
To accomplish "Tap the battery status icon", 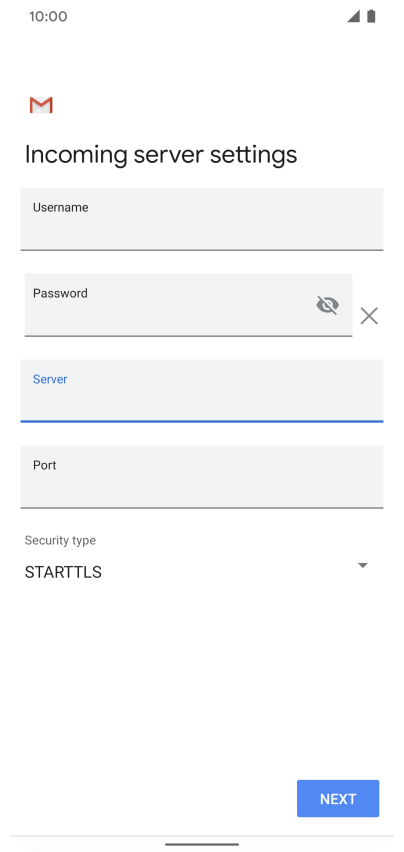I will [x=371, y=16].
